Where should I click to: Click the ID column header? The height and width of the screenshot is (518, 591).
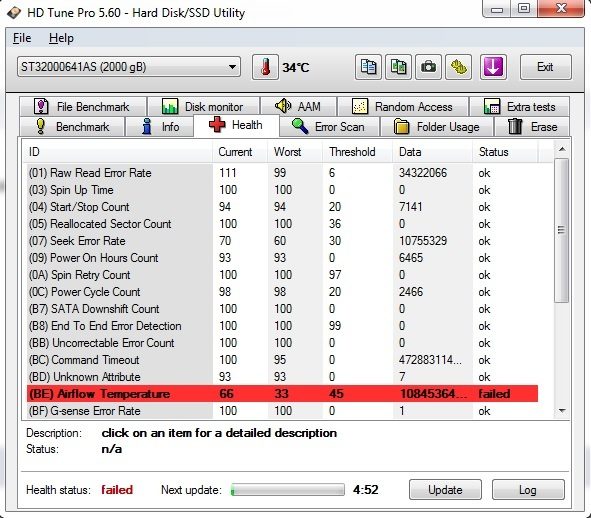(118, 152)
